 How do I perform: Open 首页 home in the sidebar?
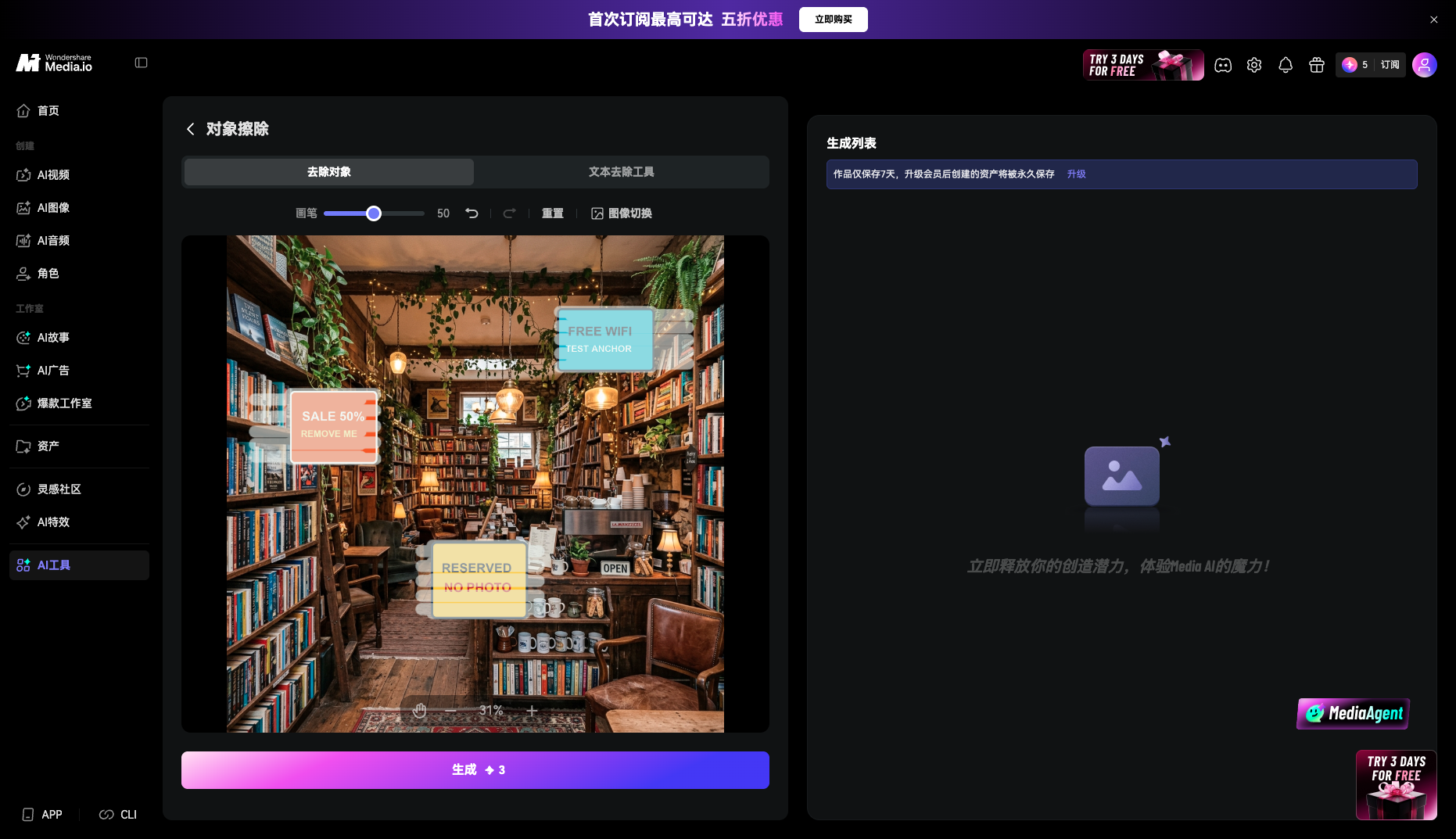[x=79, y=111]
